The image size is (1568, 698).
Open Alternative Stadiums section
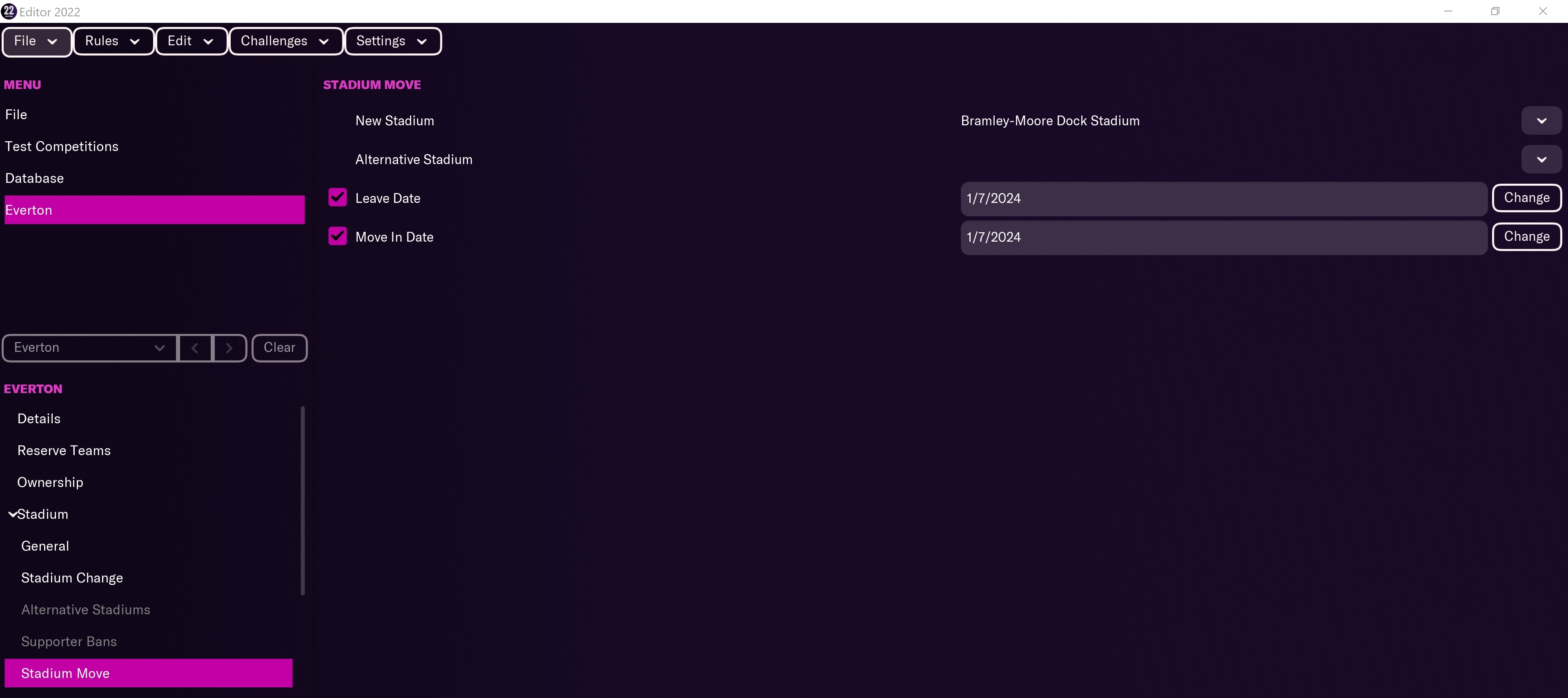[149, 610]
